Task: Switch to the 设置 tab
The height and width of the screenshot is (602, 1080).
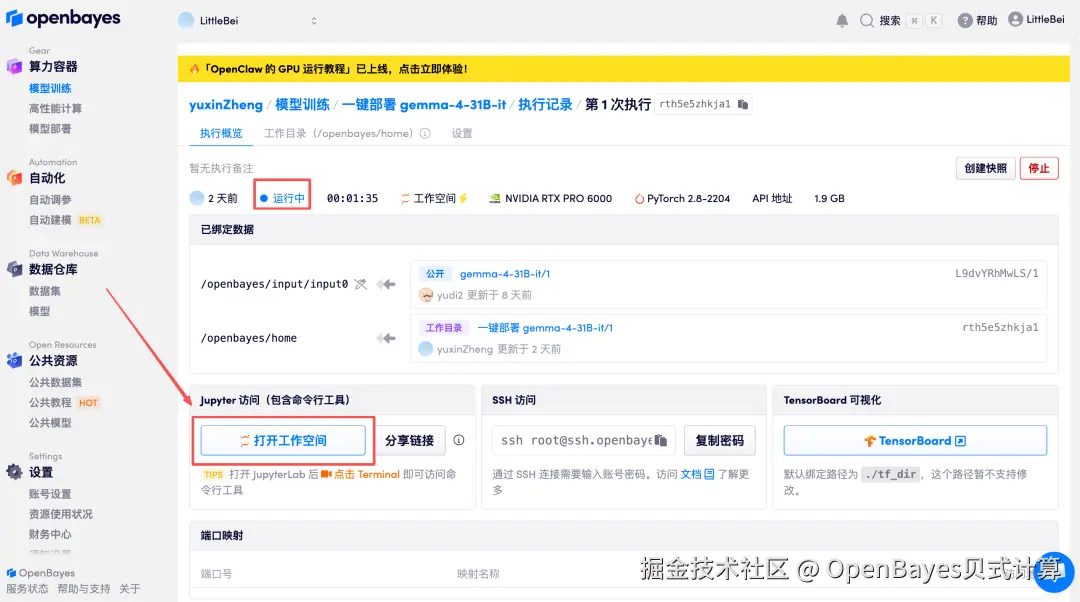Action: coord(462,133)
